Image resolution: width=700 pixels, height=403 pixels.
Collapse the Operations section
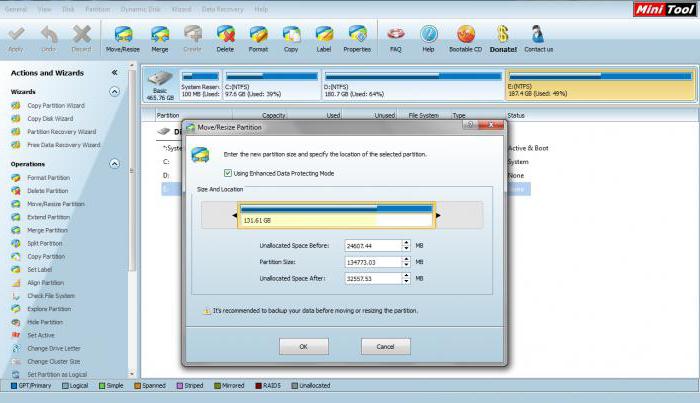[114, 163]
